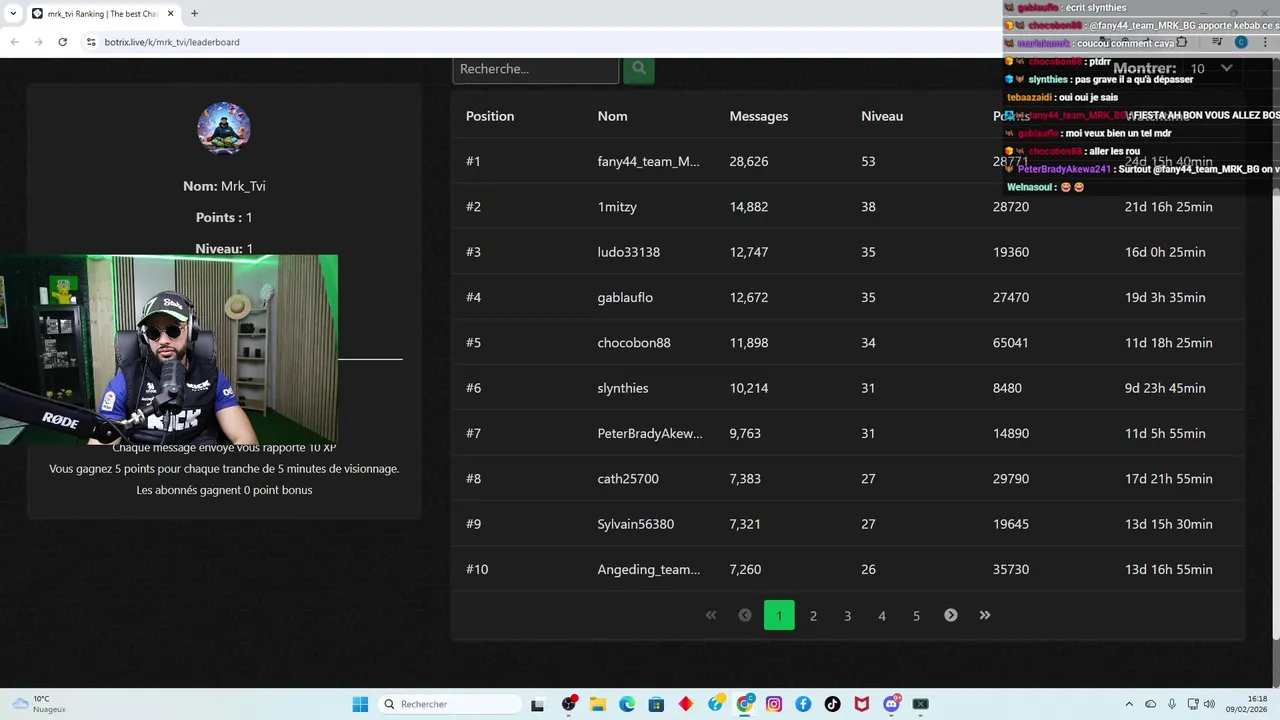
Task: Click the Messages column header
Action: (759, 116)
